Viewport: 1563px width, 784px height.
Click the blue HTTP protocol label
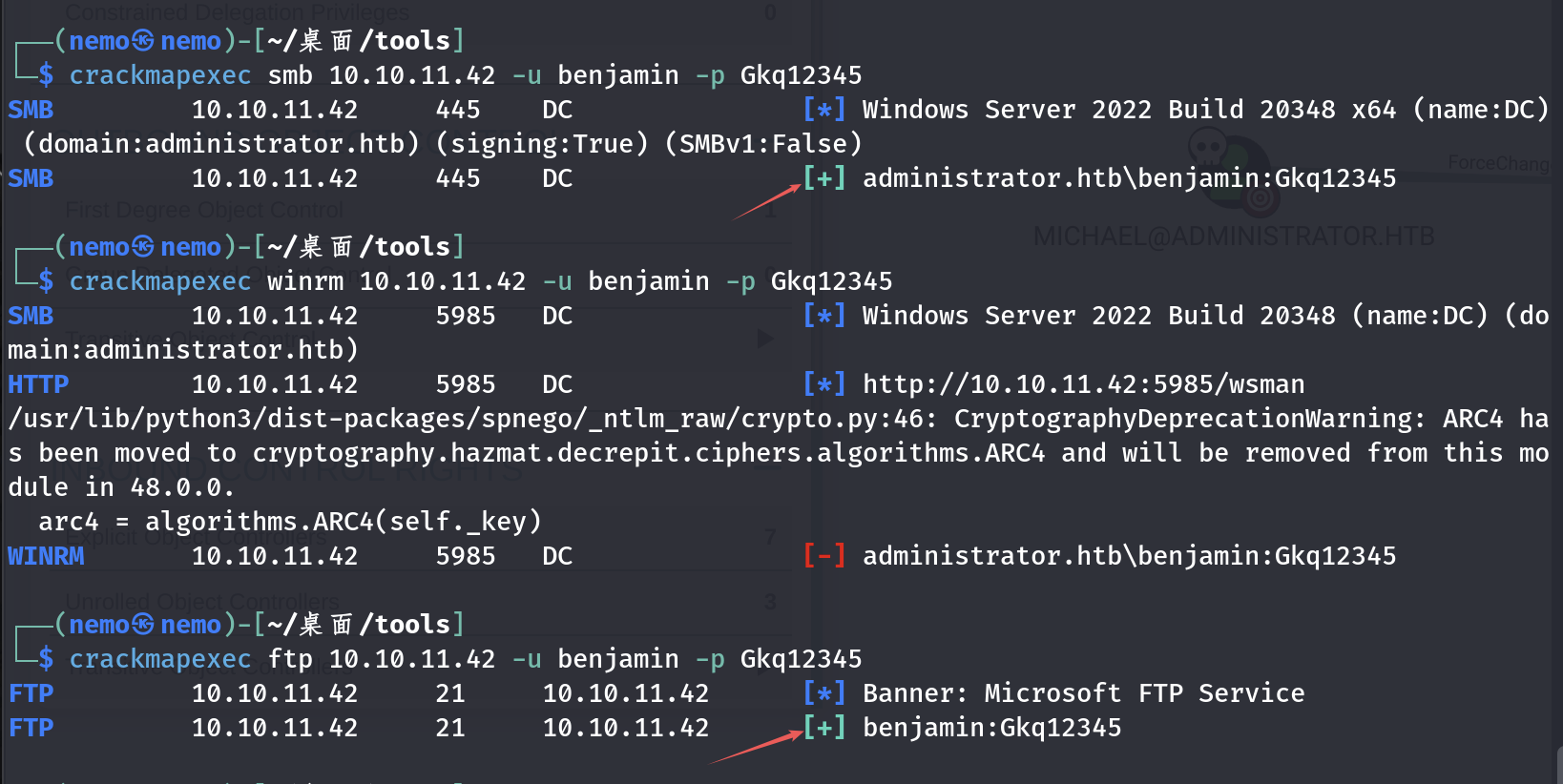(x=38, y=384)
